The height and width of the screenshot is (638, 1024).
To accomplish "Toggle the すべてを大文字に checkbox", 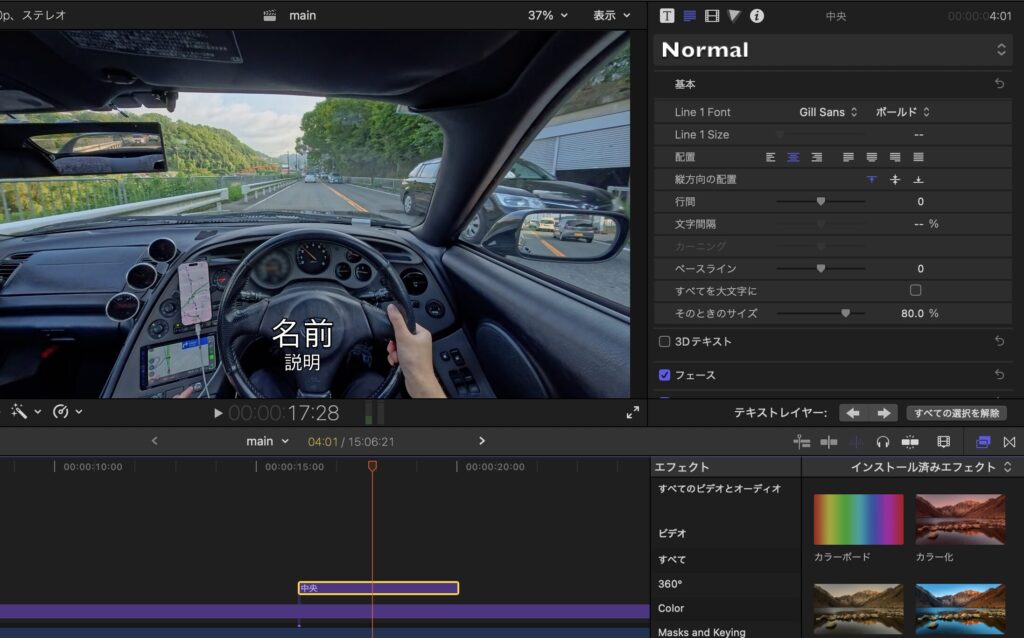I will tap(915, 290).
